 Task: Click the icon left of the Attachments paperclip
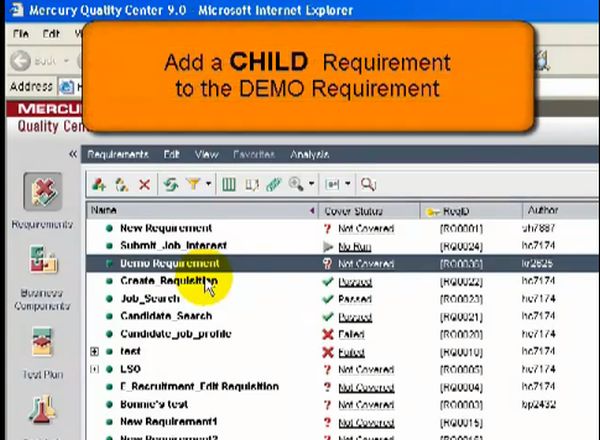click(x=252, y=185)
